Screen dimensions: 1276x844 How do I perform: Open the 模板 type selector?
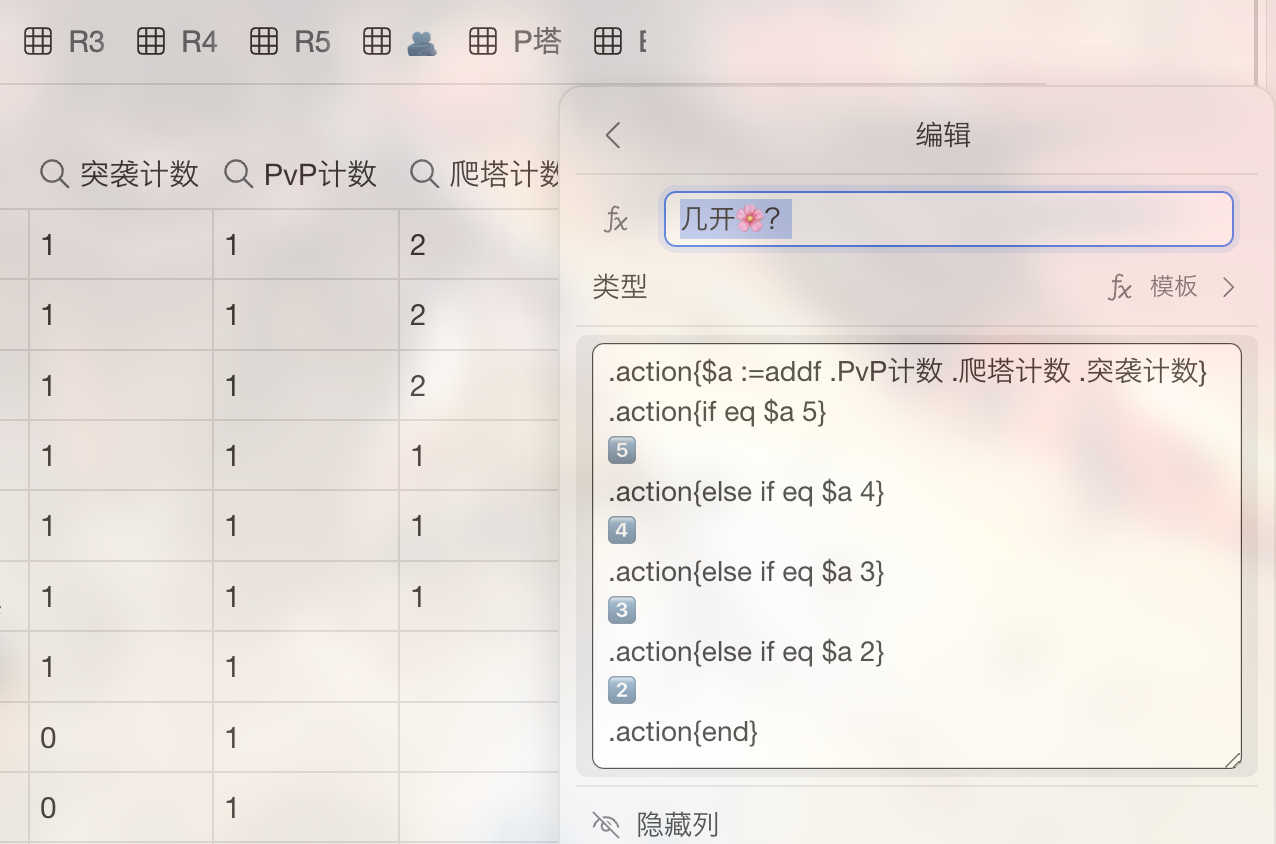(1172, 287)
